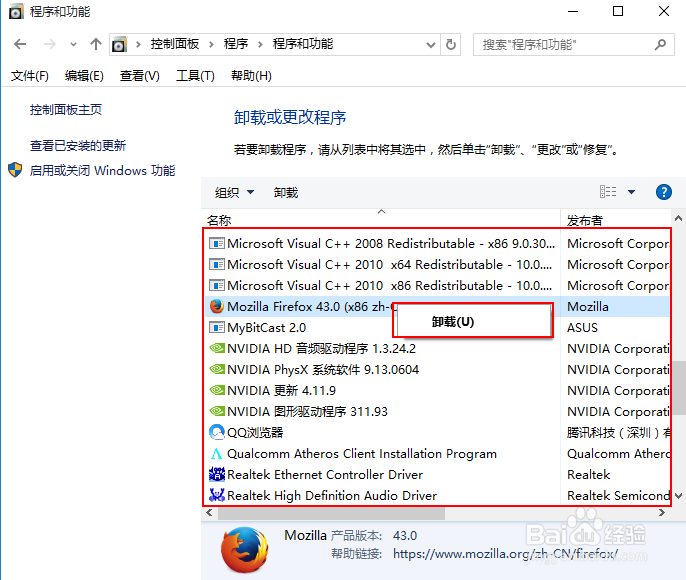Click the MyBitCast 2.0 icon

tap(217, 327)
